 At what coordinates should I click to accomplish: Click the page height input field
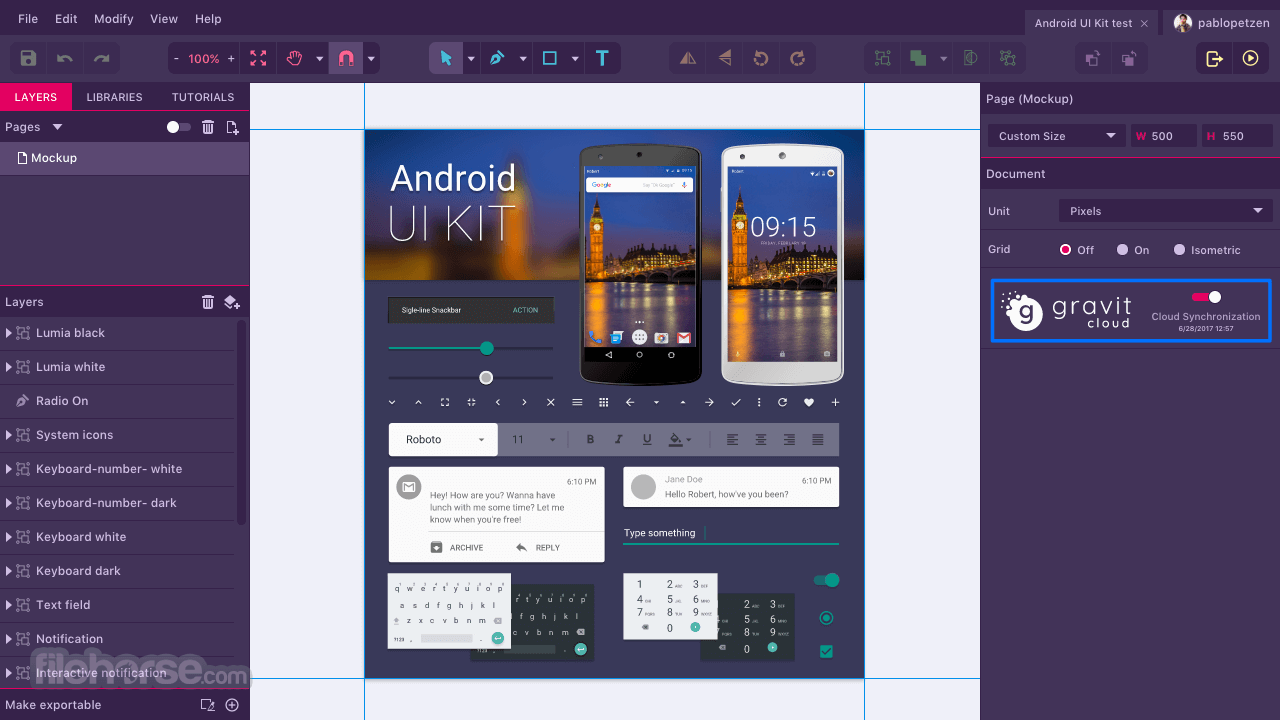pyautogui.click(x=1237, y=136)
